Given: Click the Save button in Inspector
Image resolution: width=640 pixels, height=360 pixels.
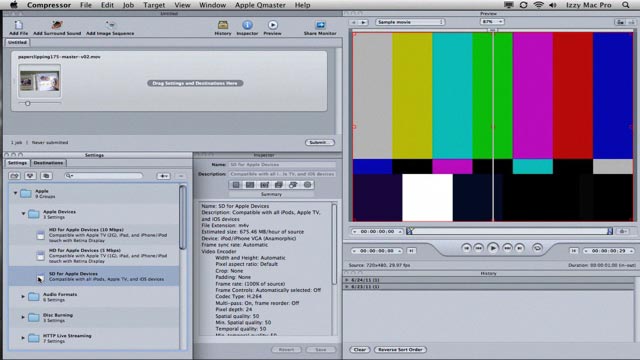Looking at the screenshot, I should [x=321, y=350].
